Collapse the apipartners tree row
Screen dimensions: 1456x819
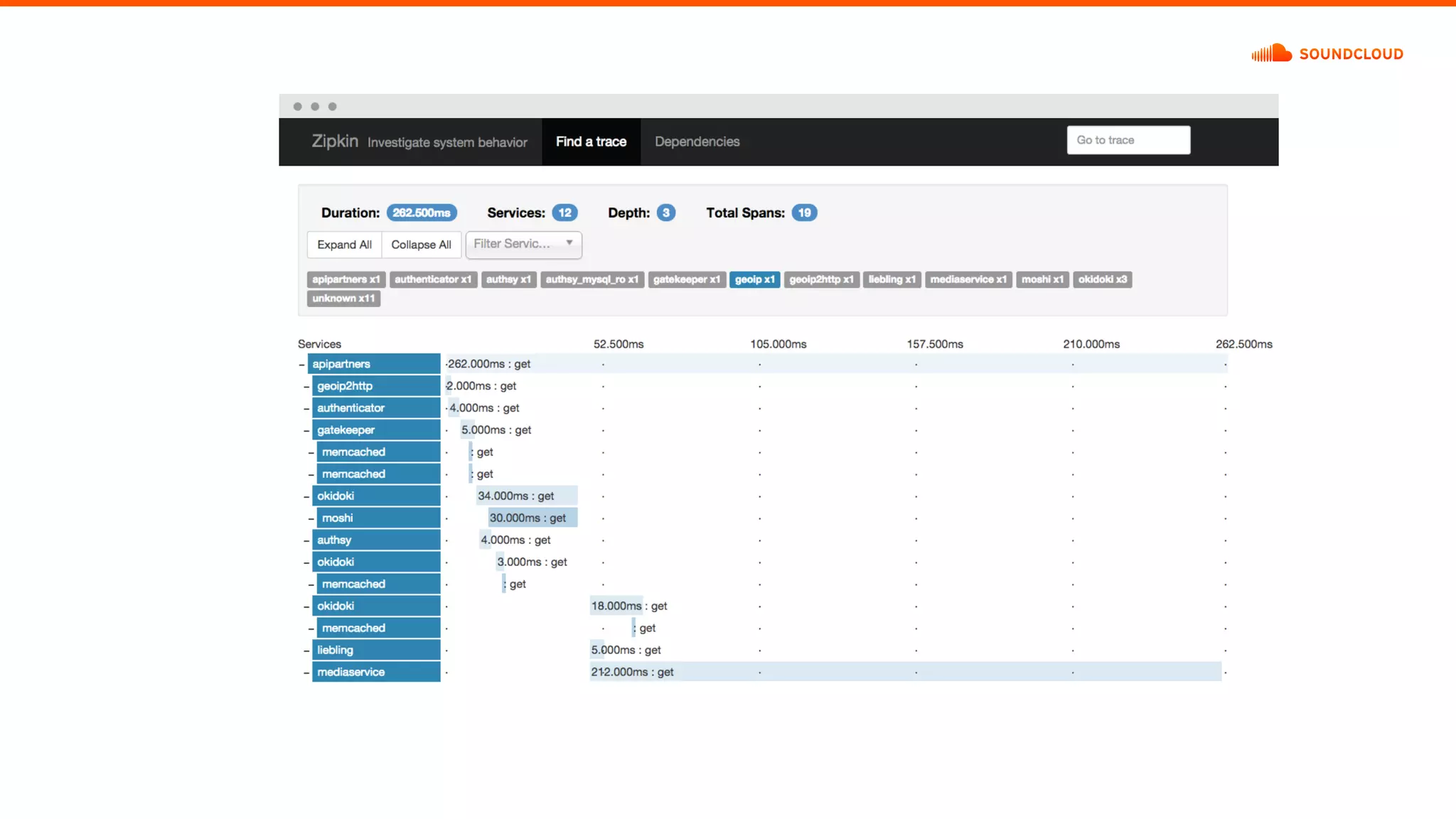coord(302,365)
